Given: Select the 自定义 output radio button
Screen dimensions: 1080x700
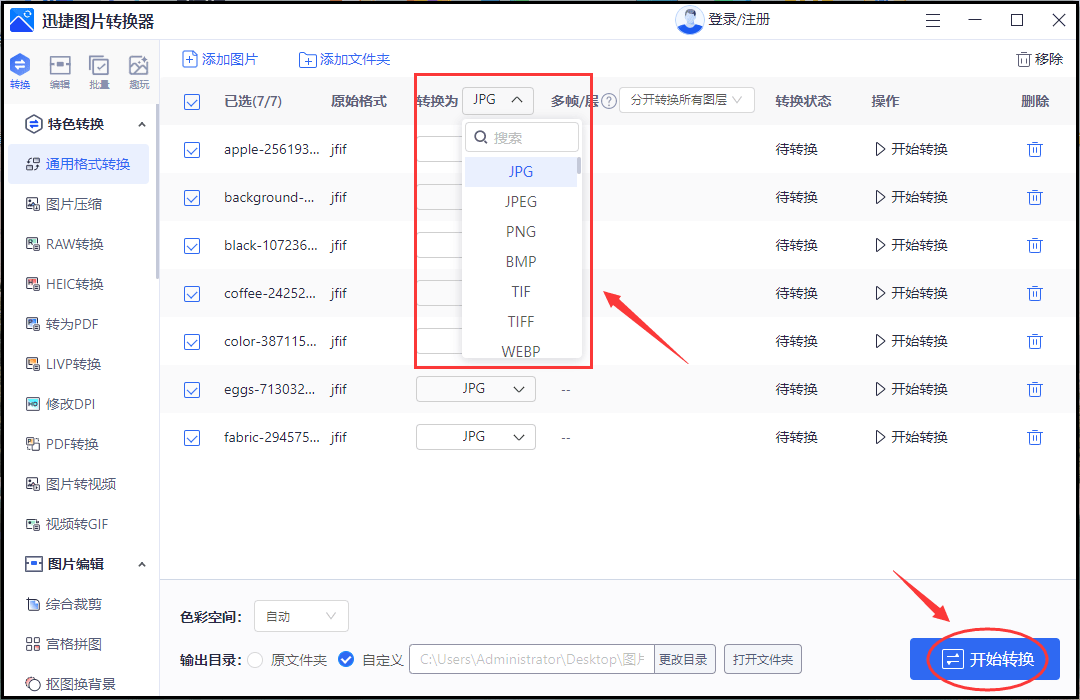Looking at the screenshot, I should click(x=346, y=660).
